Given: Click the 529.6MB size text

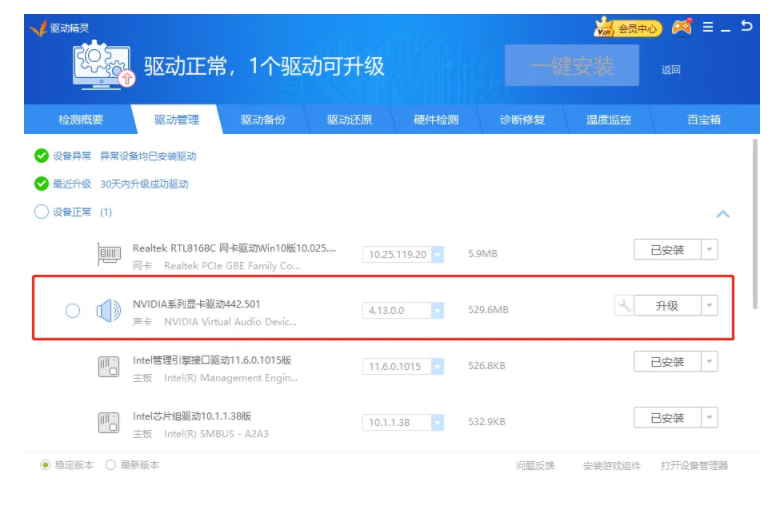Looking at the screenshot, I should (488, 310).
